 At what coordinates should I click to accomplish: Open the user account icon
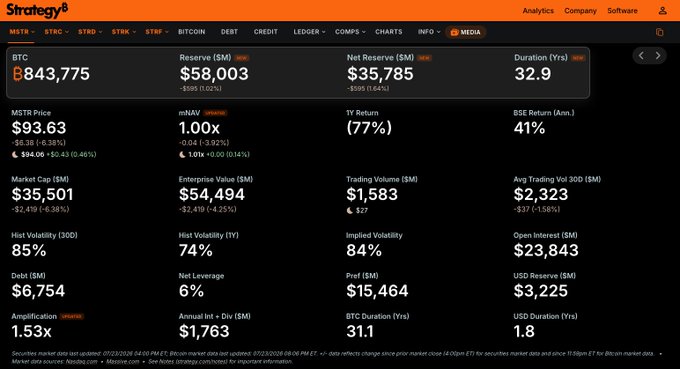coord(662,10)
